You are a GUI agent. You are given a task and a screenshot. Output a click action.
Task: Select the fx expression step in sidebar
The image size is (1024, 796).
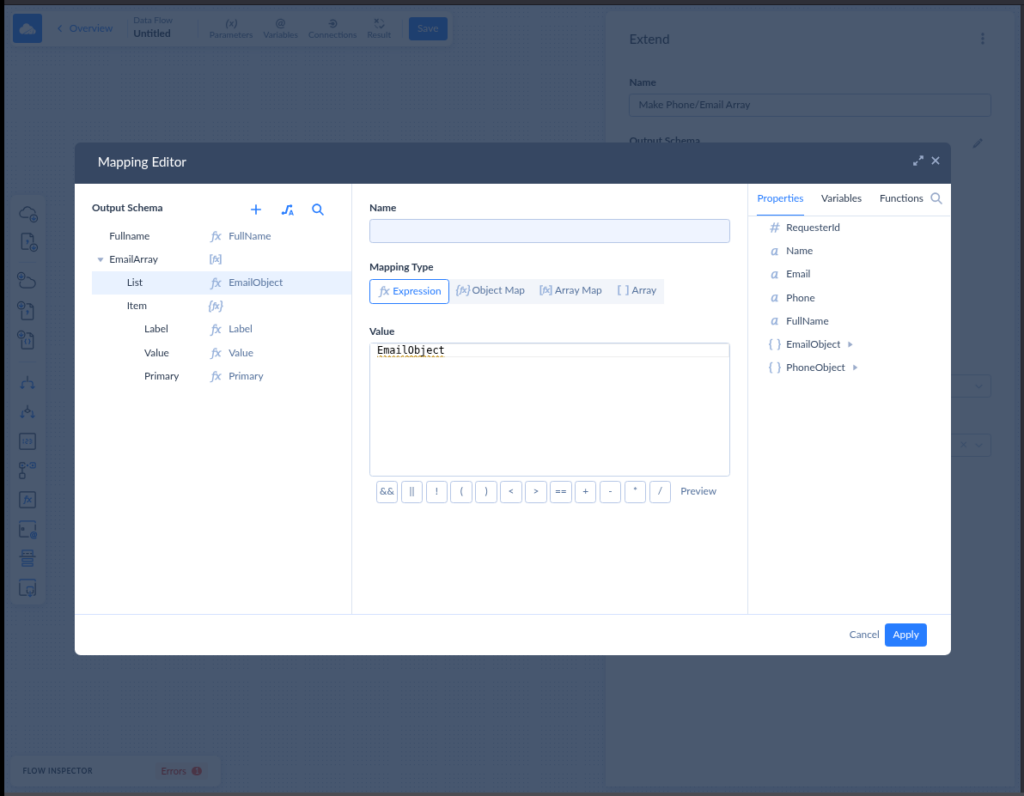coord(27,500)
